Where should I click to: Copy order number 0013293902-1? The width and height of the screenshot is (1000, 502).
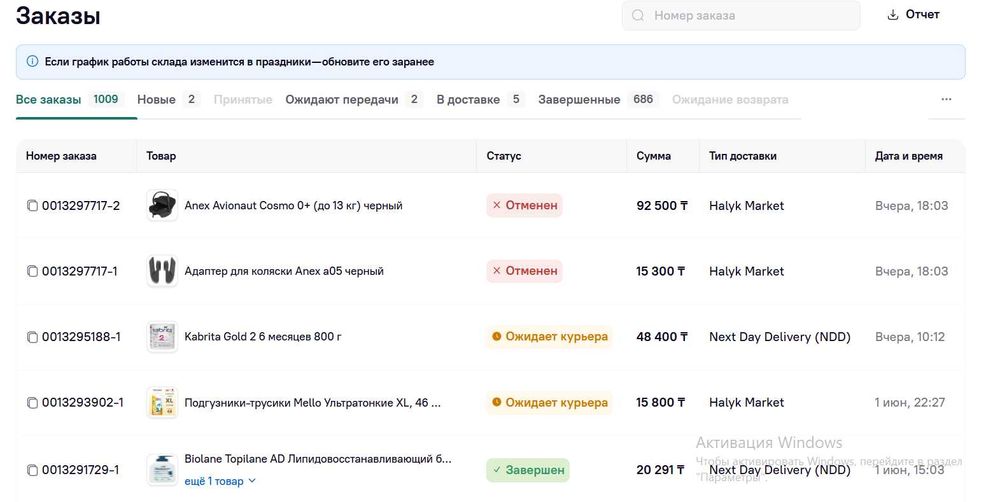(x=32, y=402)
